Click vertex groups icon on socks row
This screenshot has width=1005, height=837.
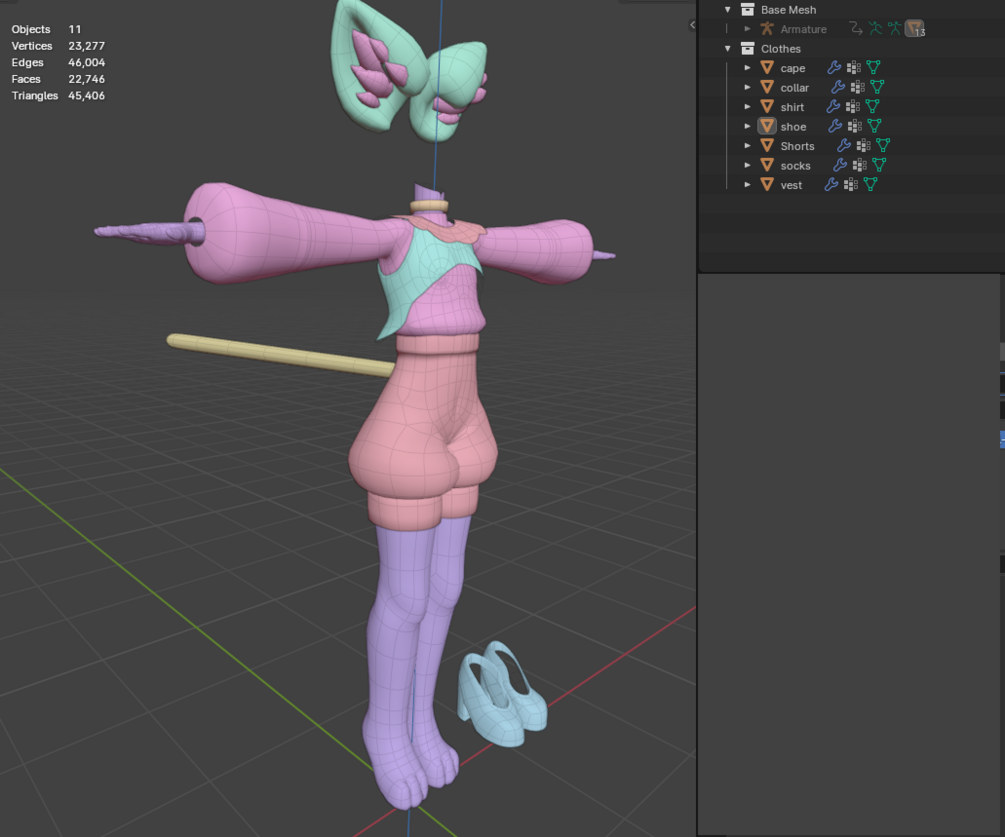[x=860, y=165]
